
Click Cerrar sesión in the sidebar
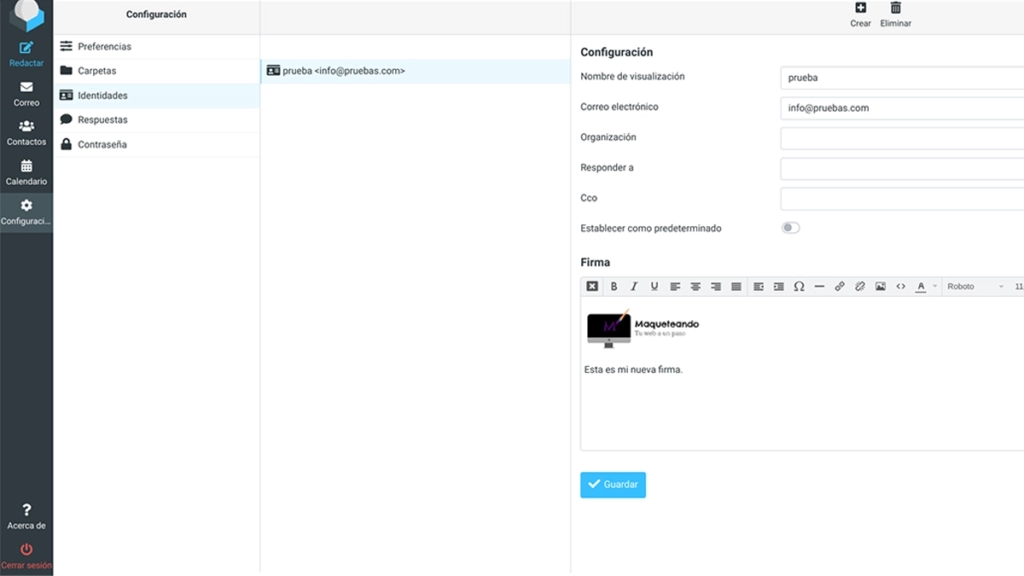click(26, 556)
